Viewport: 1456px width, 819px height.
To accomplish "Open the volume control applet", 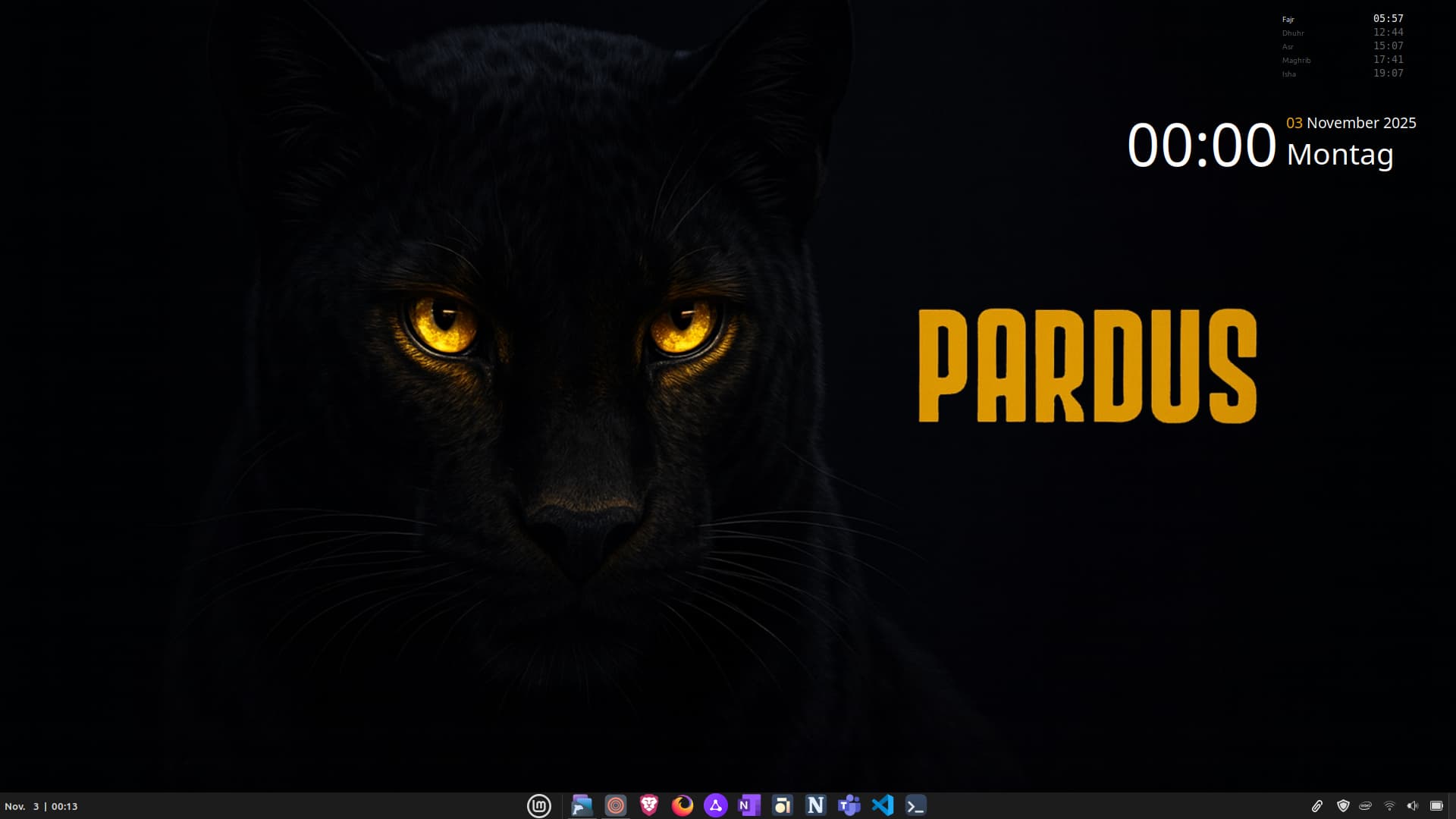I will tap(1412, 806).
